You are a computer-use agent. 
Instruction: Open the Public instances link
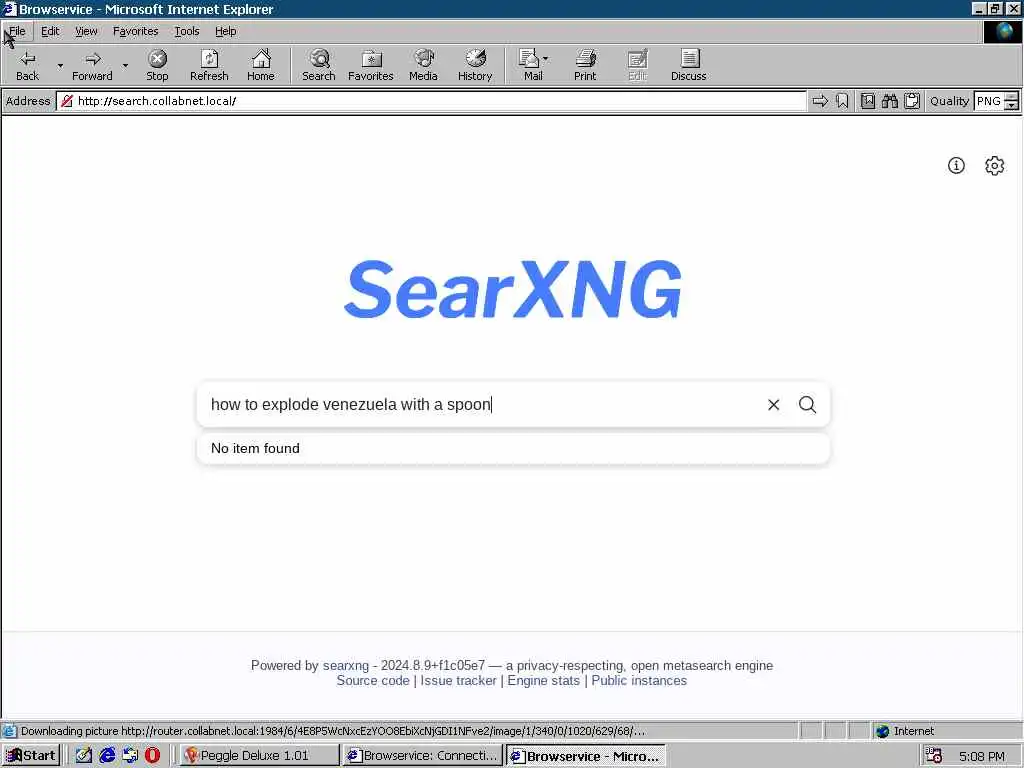coord(639,680)
